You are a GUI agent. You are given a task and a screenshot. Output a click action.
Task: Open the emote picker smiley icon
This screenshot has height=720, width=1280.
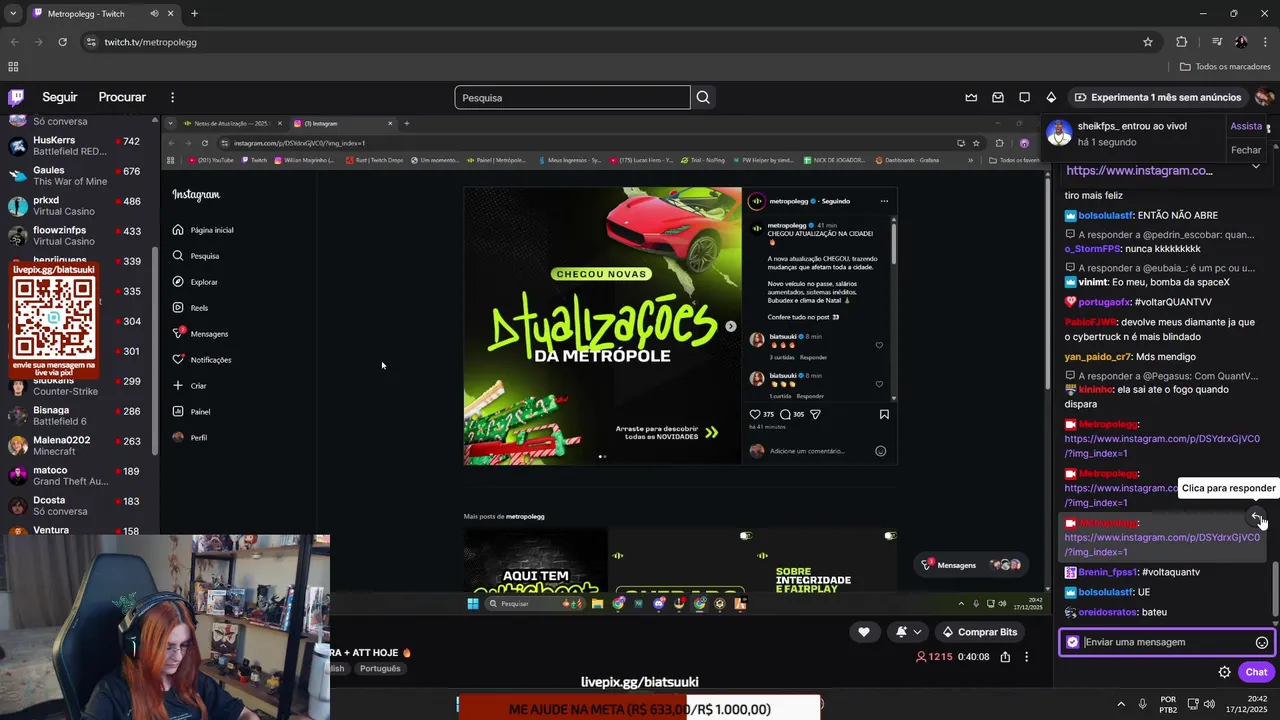[1262, 643]
